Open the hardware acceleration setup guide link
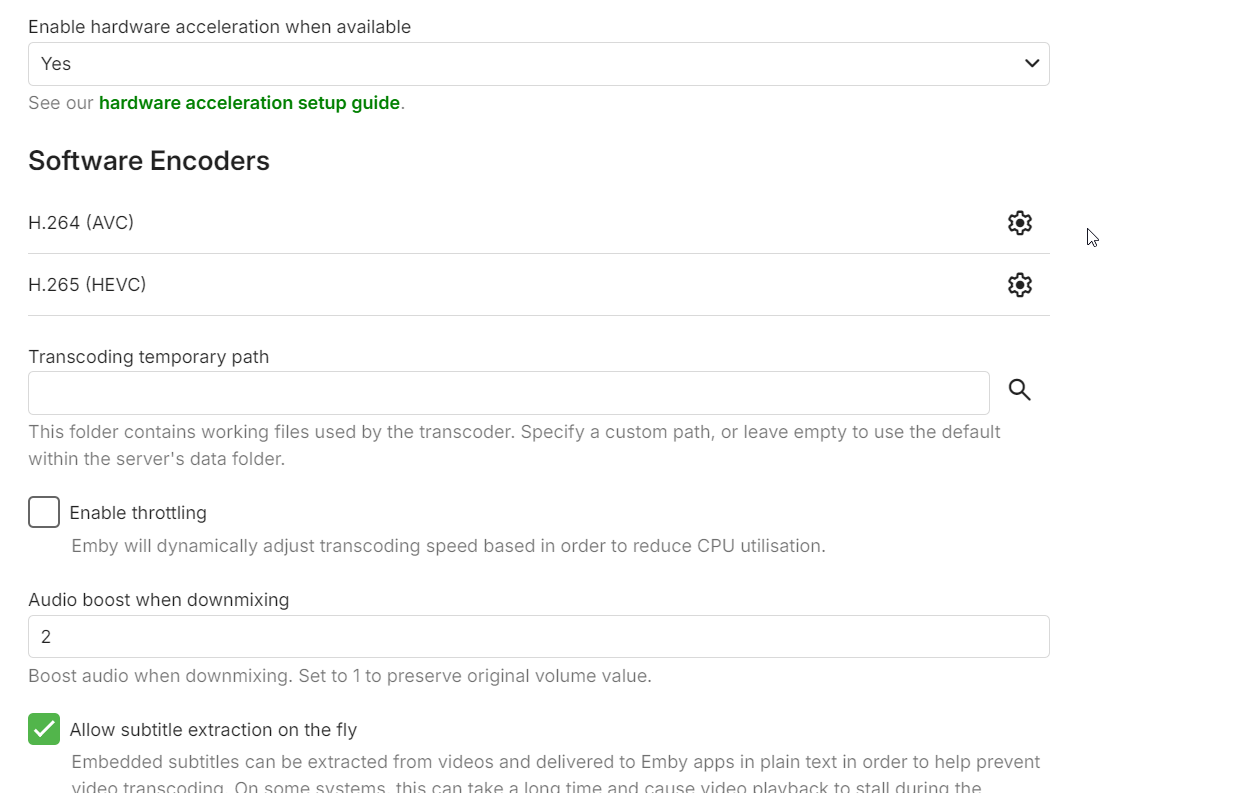The image size is (1234, 793). [x=249, y=103]
